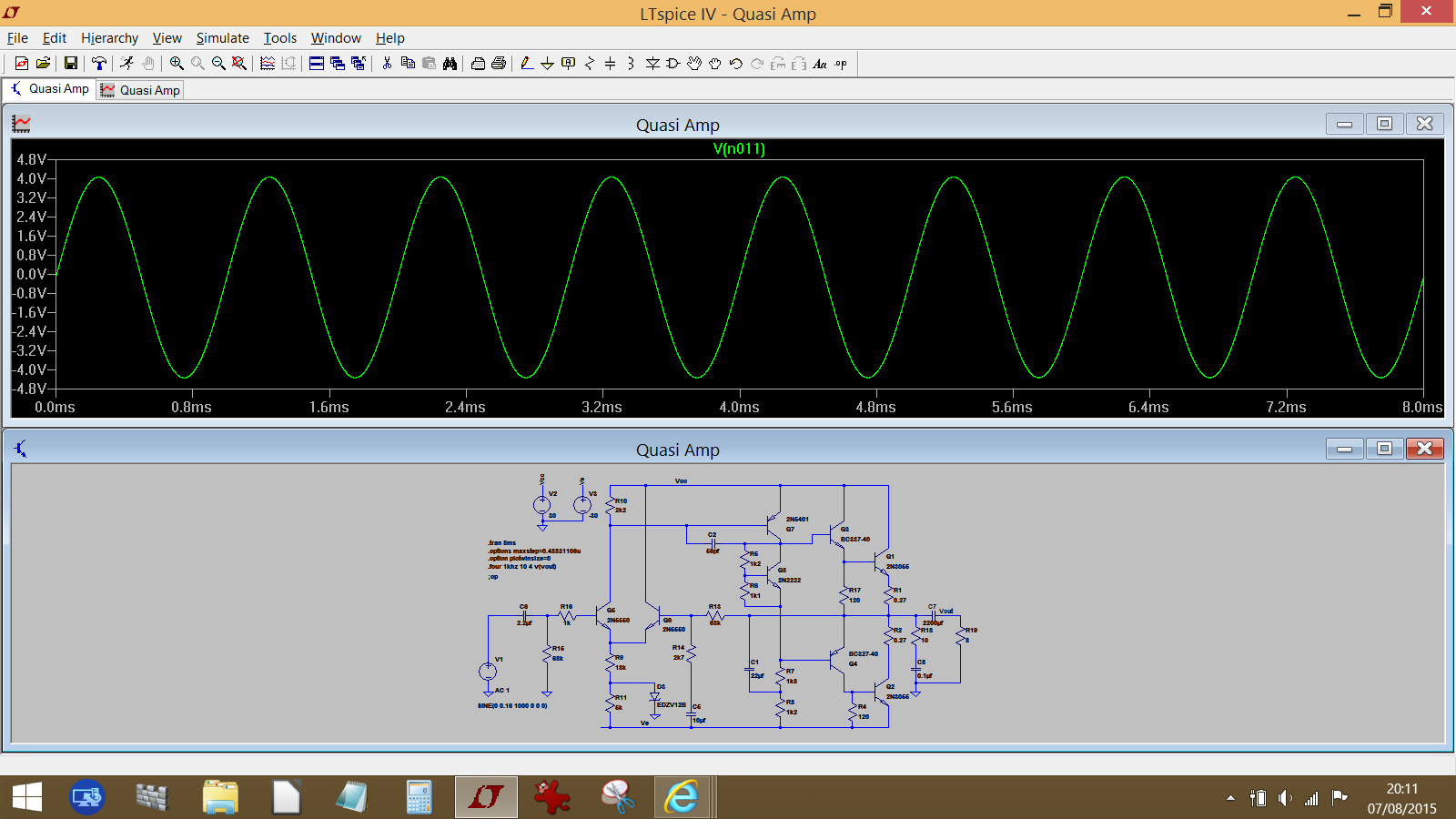Click the waveform window title bar icon
This screenshot has height=819, width=1456.
(x=21, y=124)
